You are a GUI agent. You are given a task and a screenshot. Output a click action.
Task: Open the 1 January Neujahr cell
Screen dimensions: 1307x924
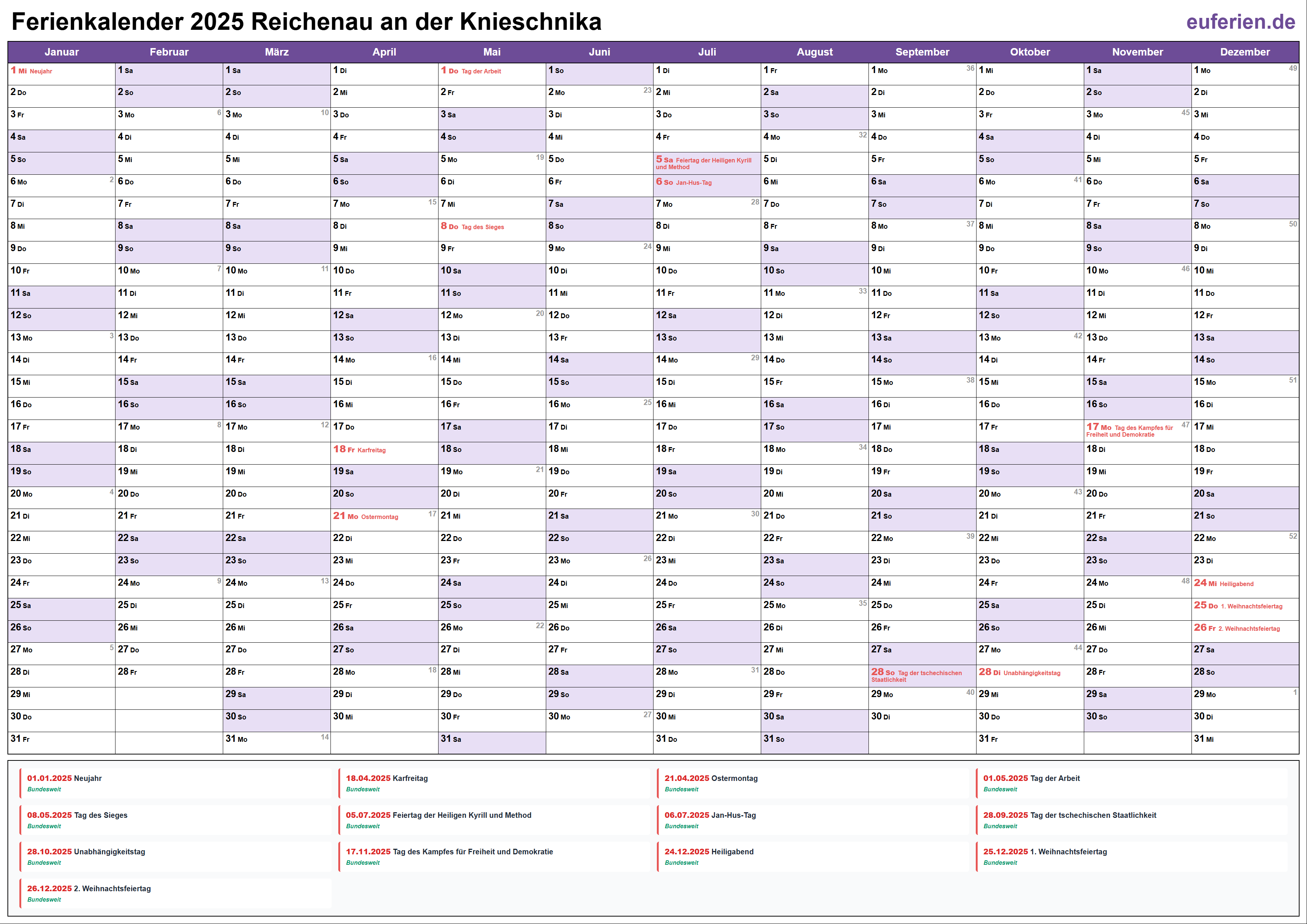[x=61, y=73]
